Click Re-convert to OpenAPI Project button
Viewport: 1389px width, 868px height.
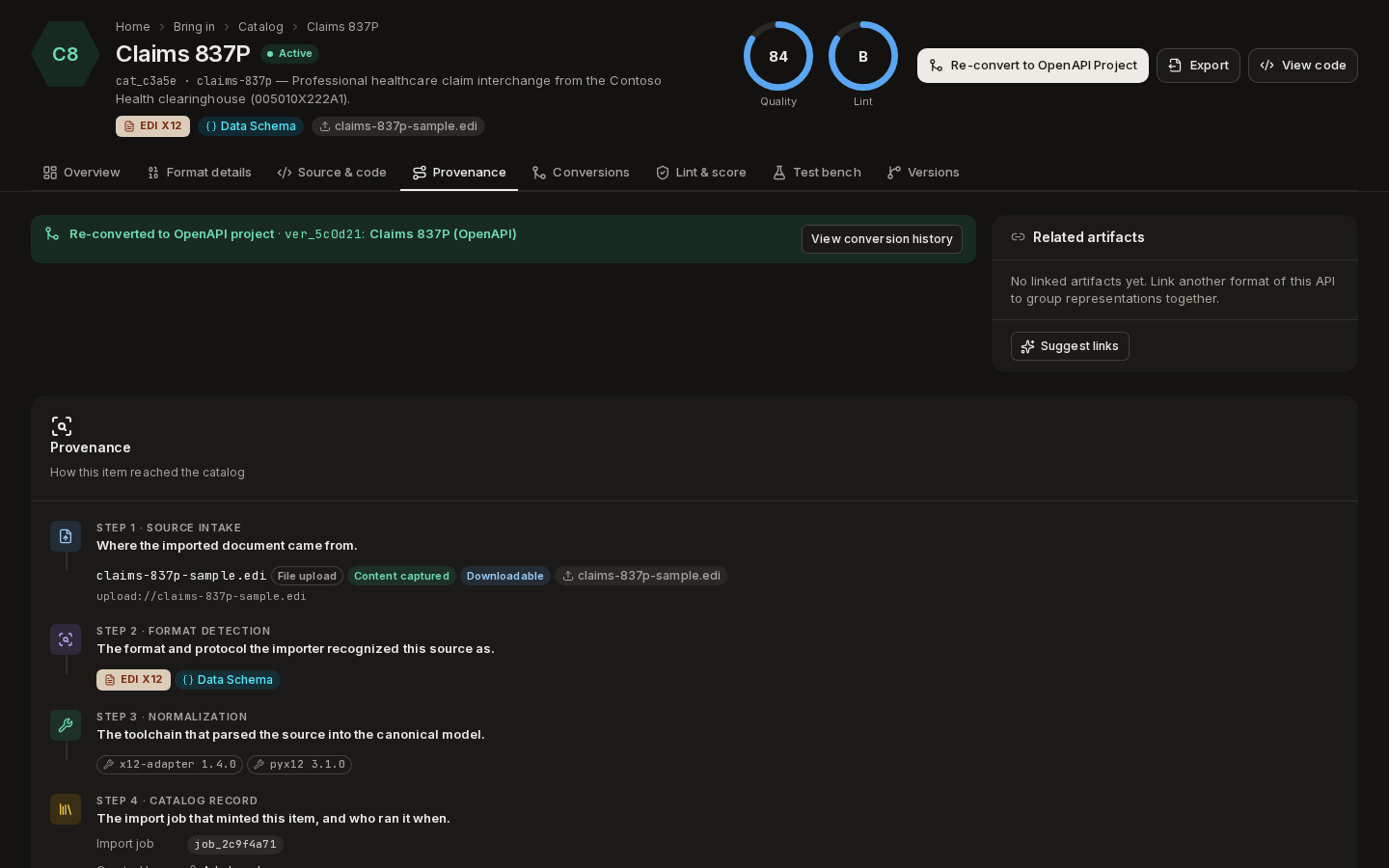[1033, 66]
